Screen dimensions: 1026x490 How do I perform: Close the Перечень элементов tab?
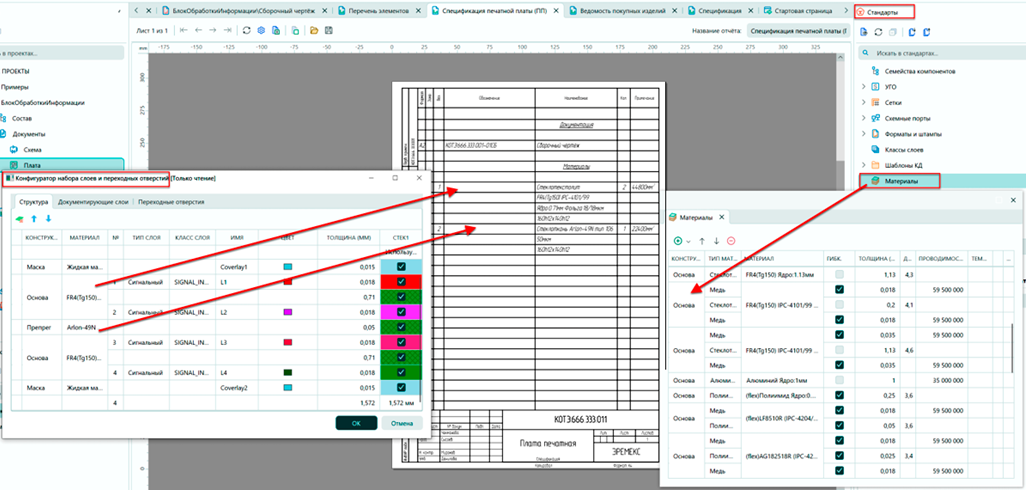[419, 11]
